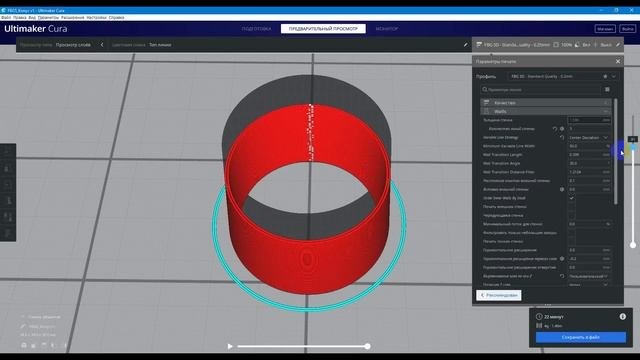Toggle the alternate extra wall checkbox
The width and height of the screenshot is (640, 360).
(x=571, y=215)
